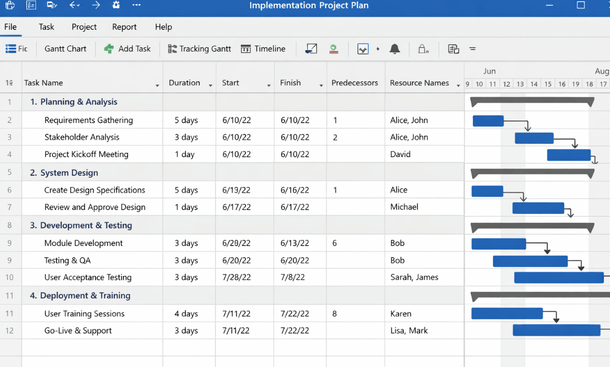Screen dimensions: 610x367
Task: Click the 7/8/22 finish date cell
Action: (x=300, y=277)
